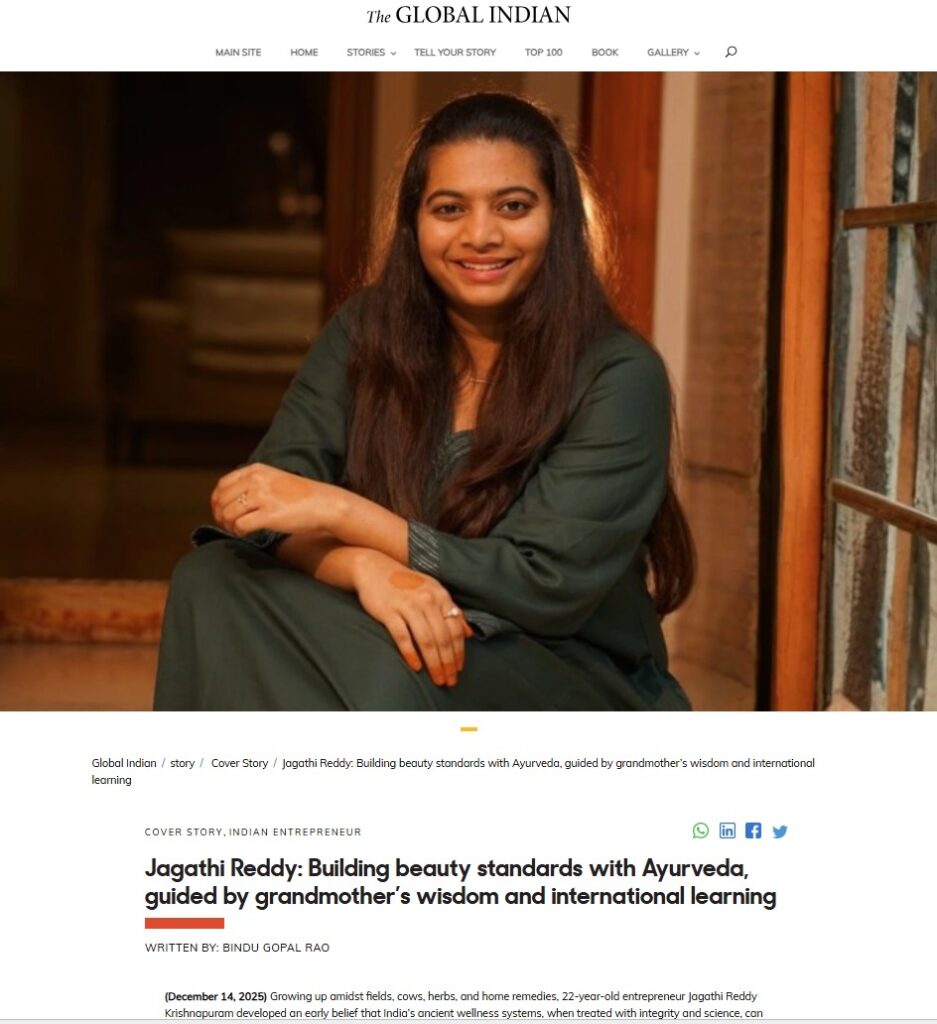Click The Global Indian site logo
The image size is (937, 1024).
point(468,15)
